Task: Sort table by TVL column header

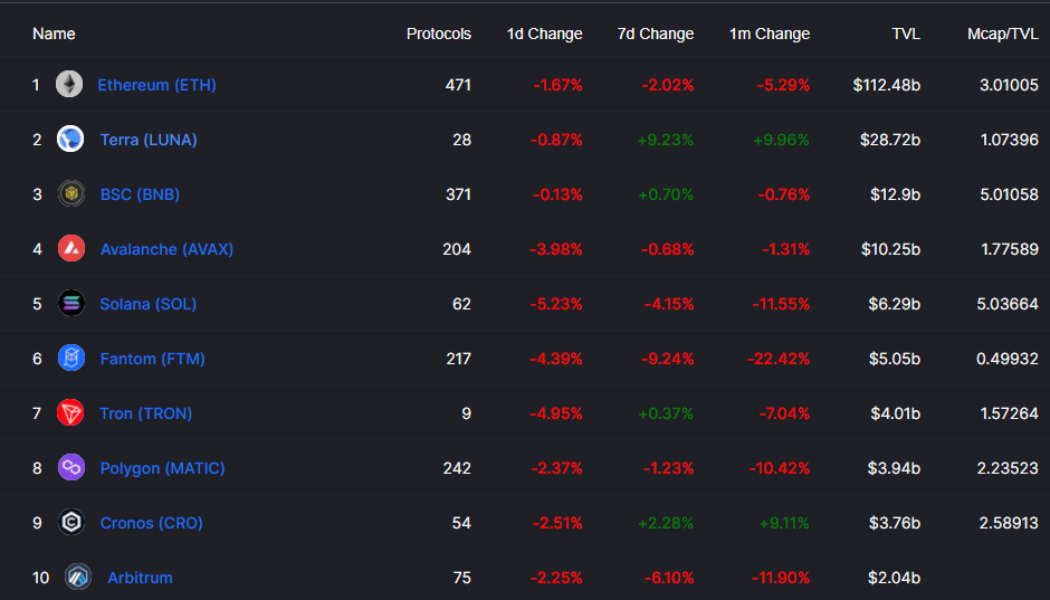Action: click(x=905, y=34)
